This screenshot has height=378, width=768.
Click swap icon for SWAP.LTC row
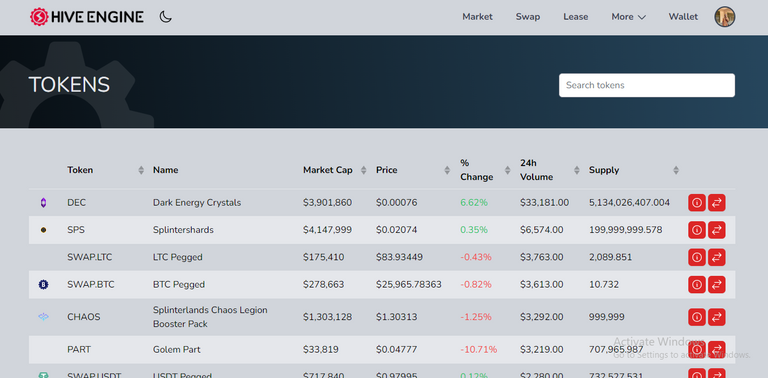pos(717,257)
